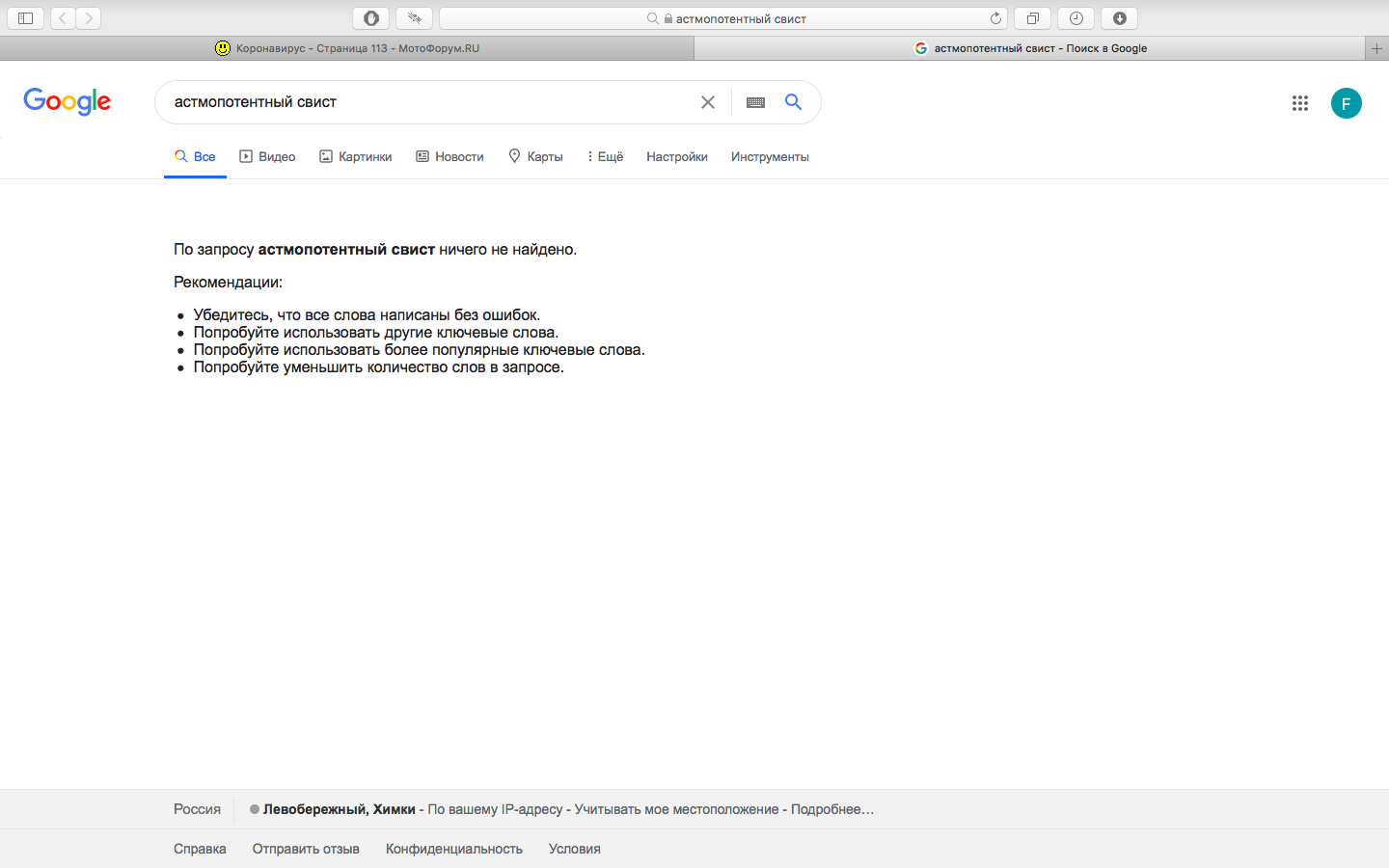Open the on-screen keyboard input tool

pyautogui.click(x=755, y=102)
